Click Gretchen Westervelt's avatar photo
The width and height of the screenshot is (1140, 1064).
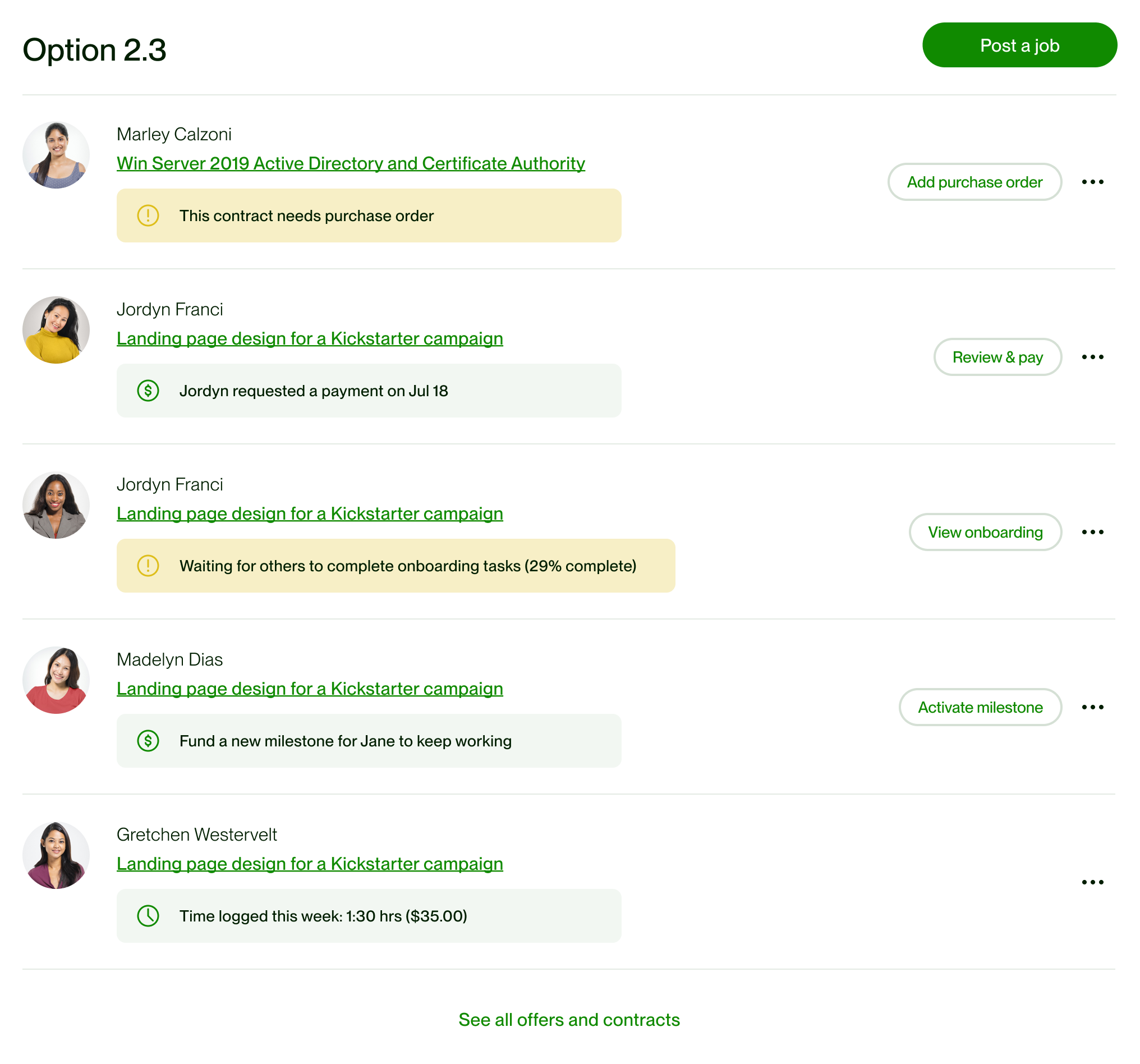pyautogui.click(x=56, y=855)
